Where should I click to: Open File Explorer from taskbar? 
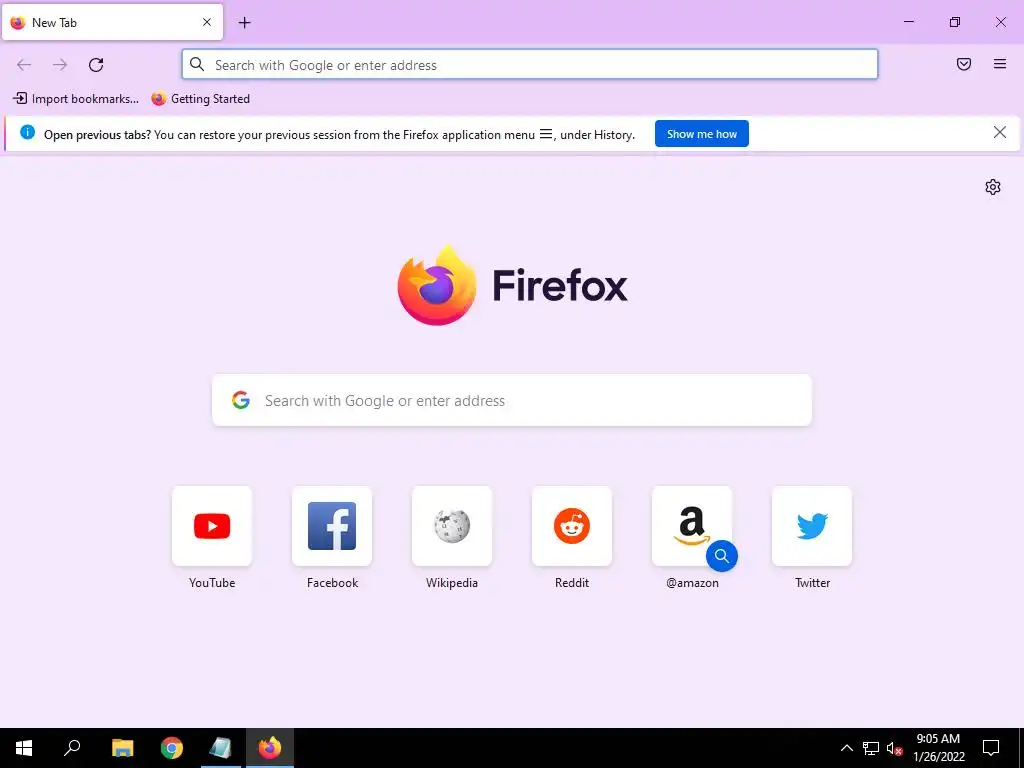click(122, 748)
